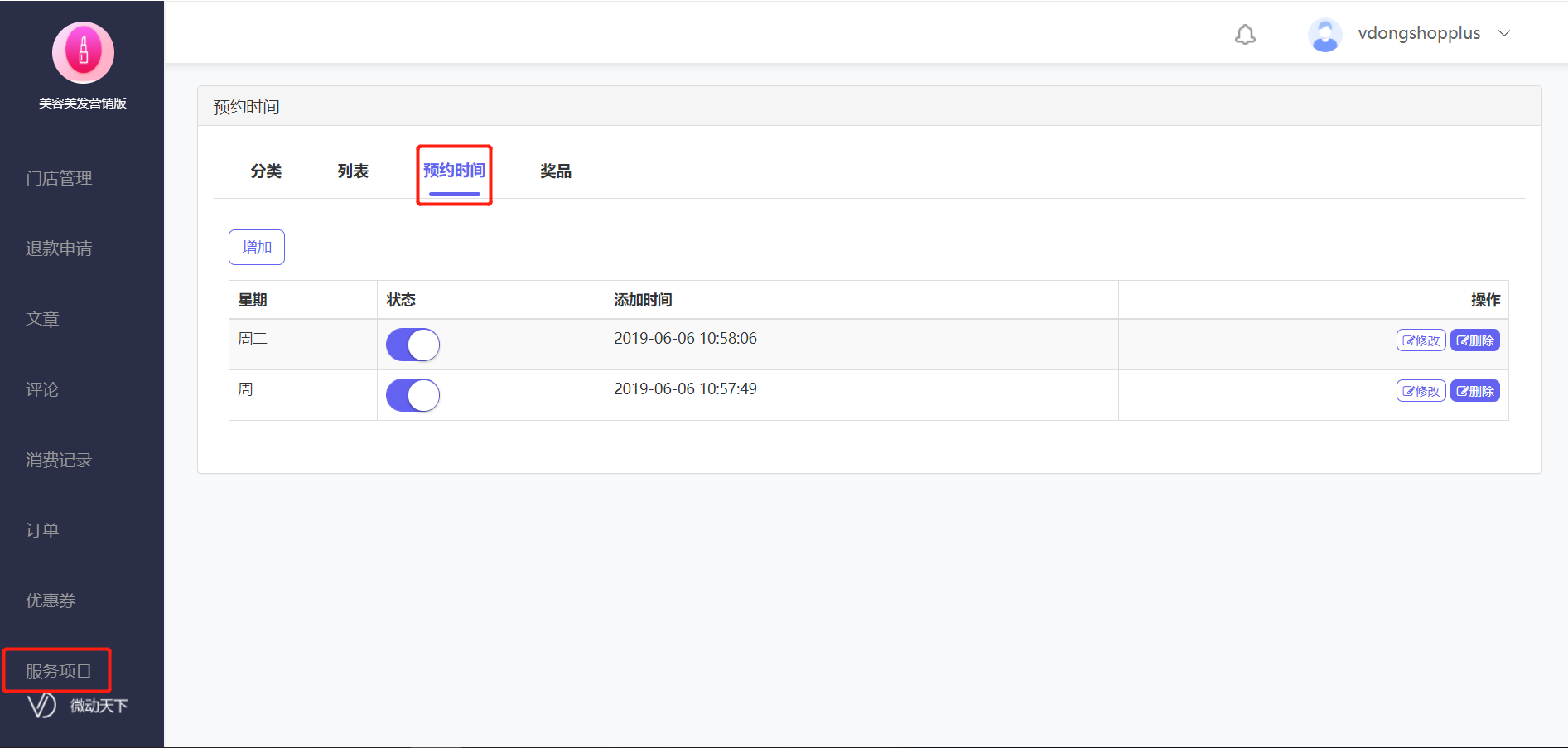1568x748 pixels.
Task: Expand the vdongshopplus account dropdown arrow
Action: click(1504, 33)
